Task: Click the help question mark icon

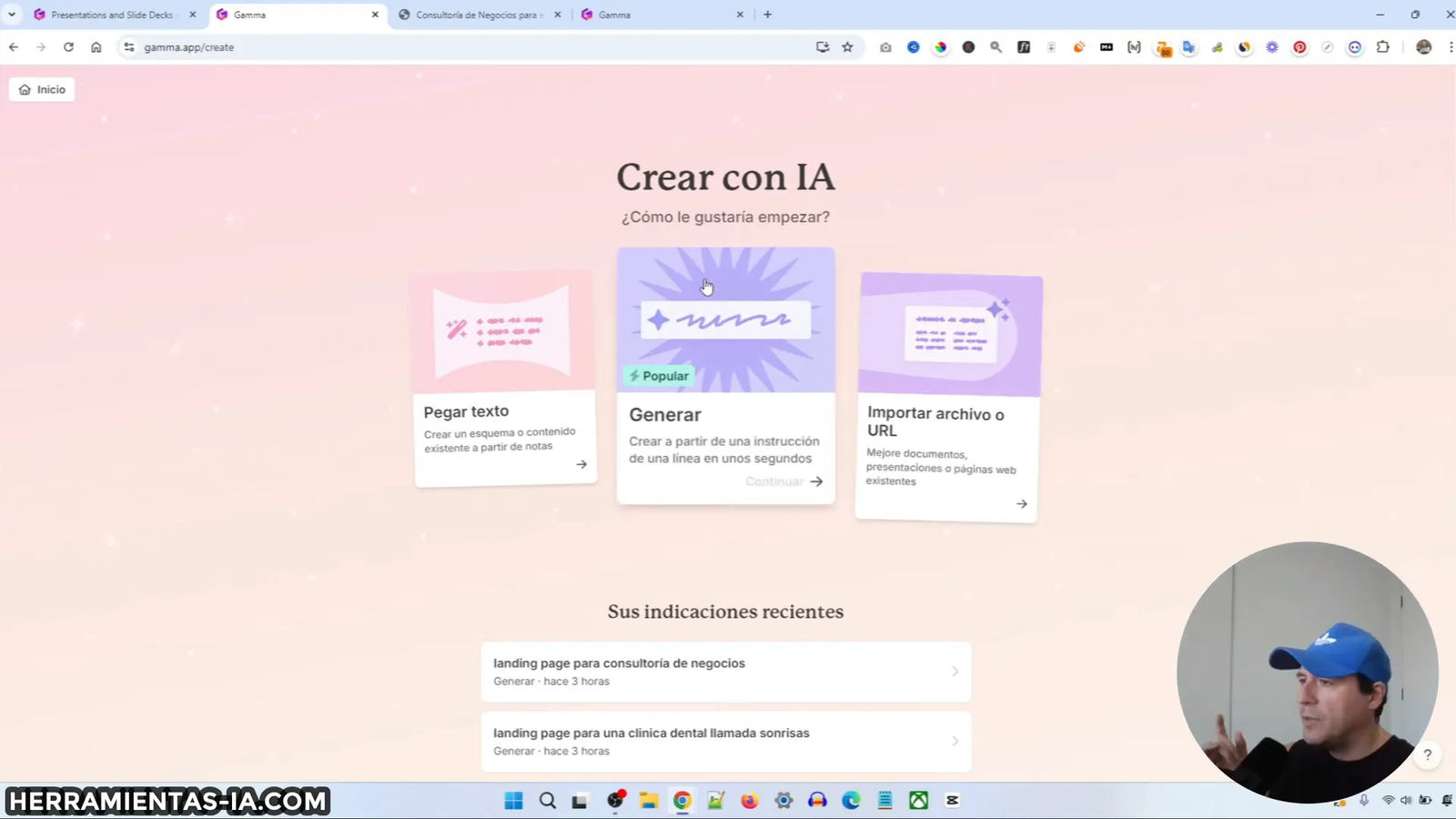Action: coord(1429,754)
